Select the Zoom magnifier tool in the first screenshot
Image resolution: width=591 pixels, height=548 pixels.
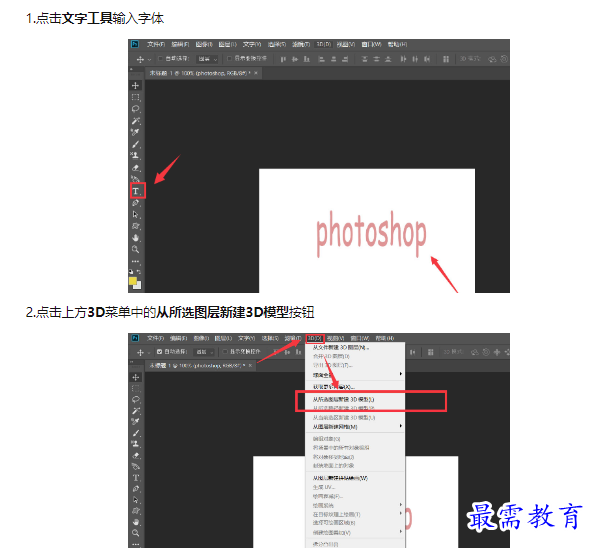pos(136,250)
